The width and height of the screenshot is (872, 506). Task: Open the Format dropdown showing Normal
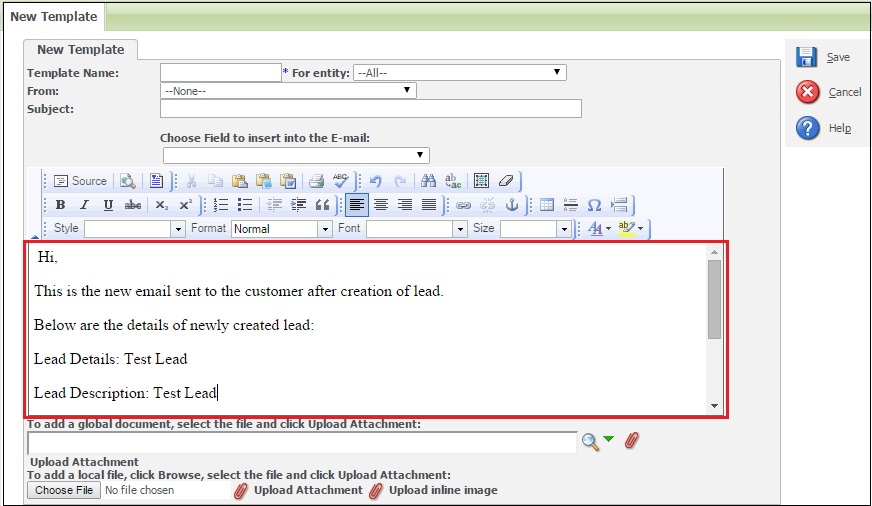(x=282, y=229)
